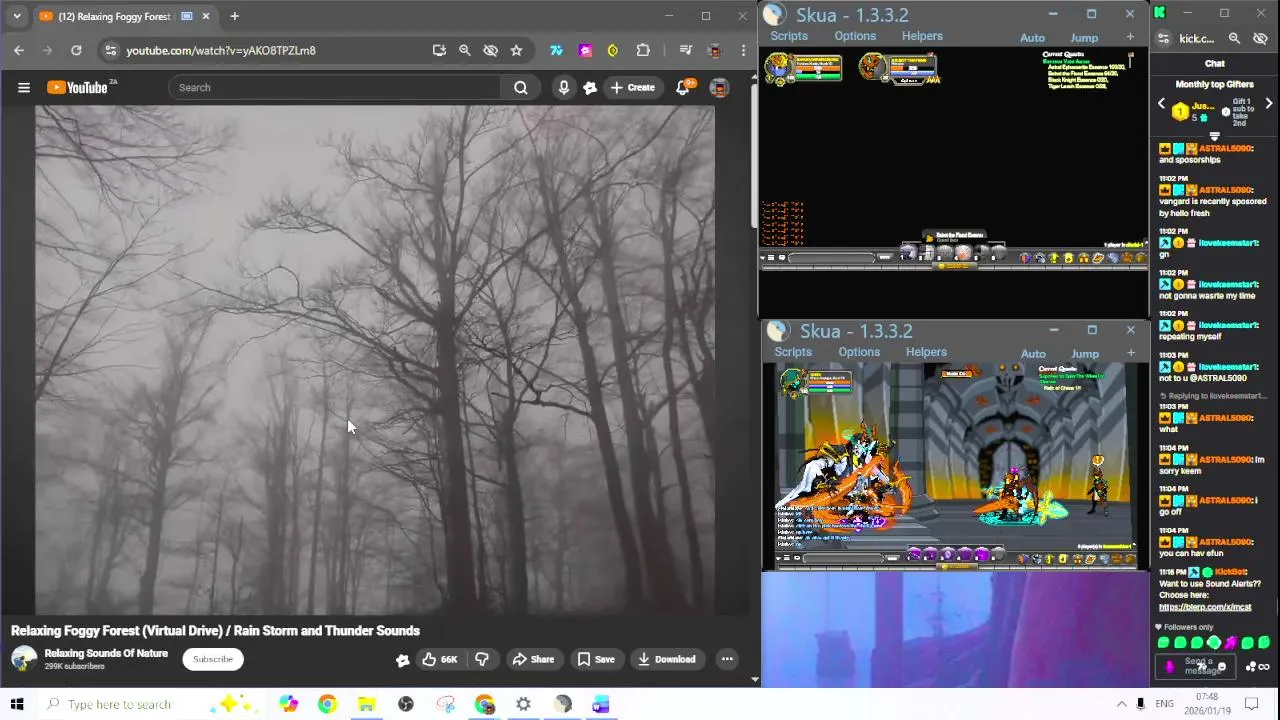
Task: Open the YouTube account avatar menu
Action: pos(719,87)
